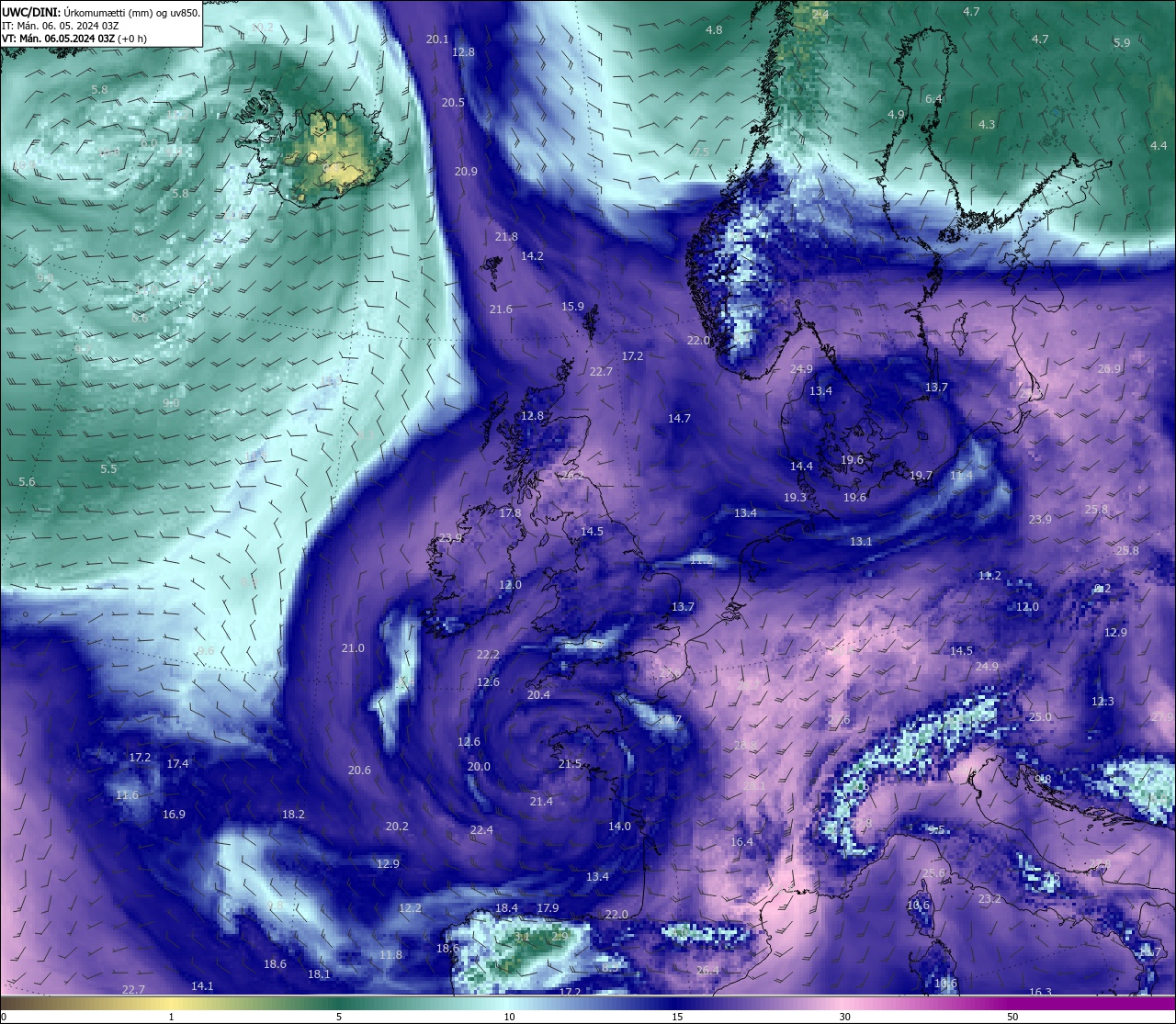Select the 16.9 value label

pyautogui.click(x=174, y=815)
